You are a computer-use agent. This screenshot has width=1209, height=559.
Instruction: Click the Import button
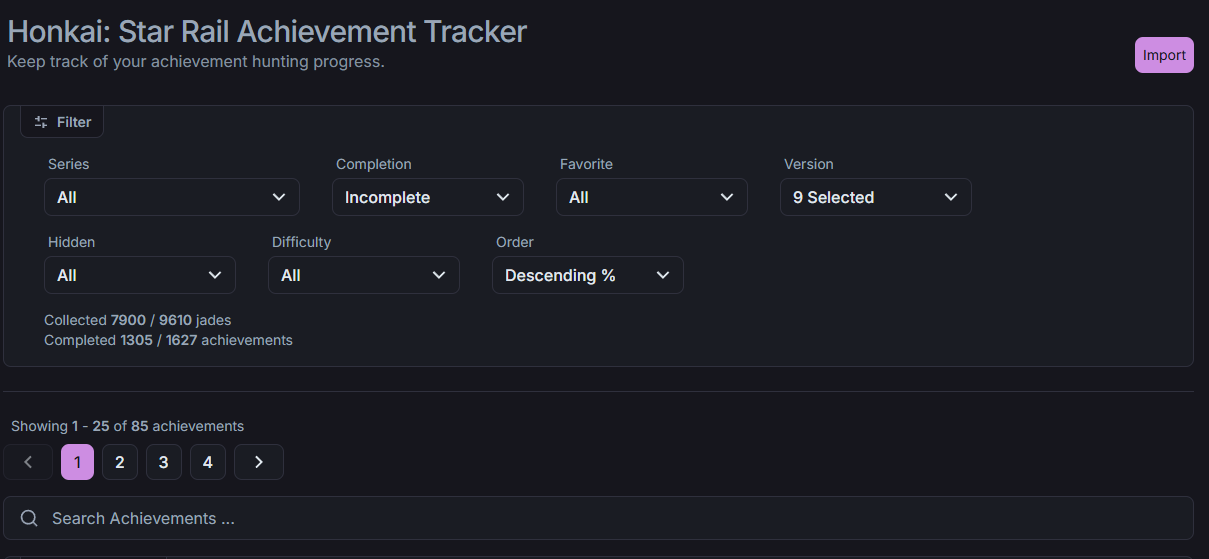tap(1164, 55)
